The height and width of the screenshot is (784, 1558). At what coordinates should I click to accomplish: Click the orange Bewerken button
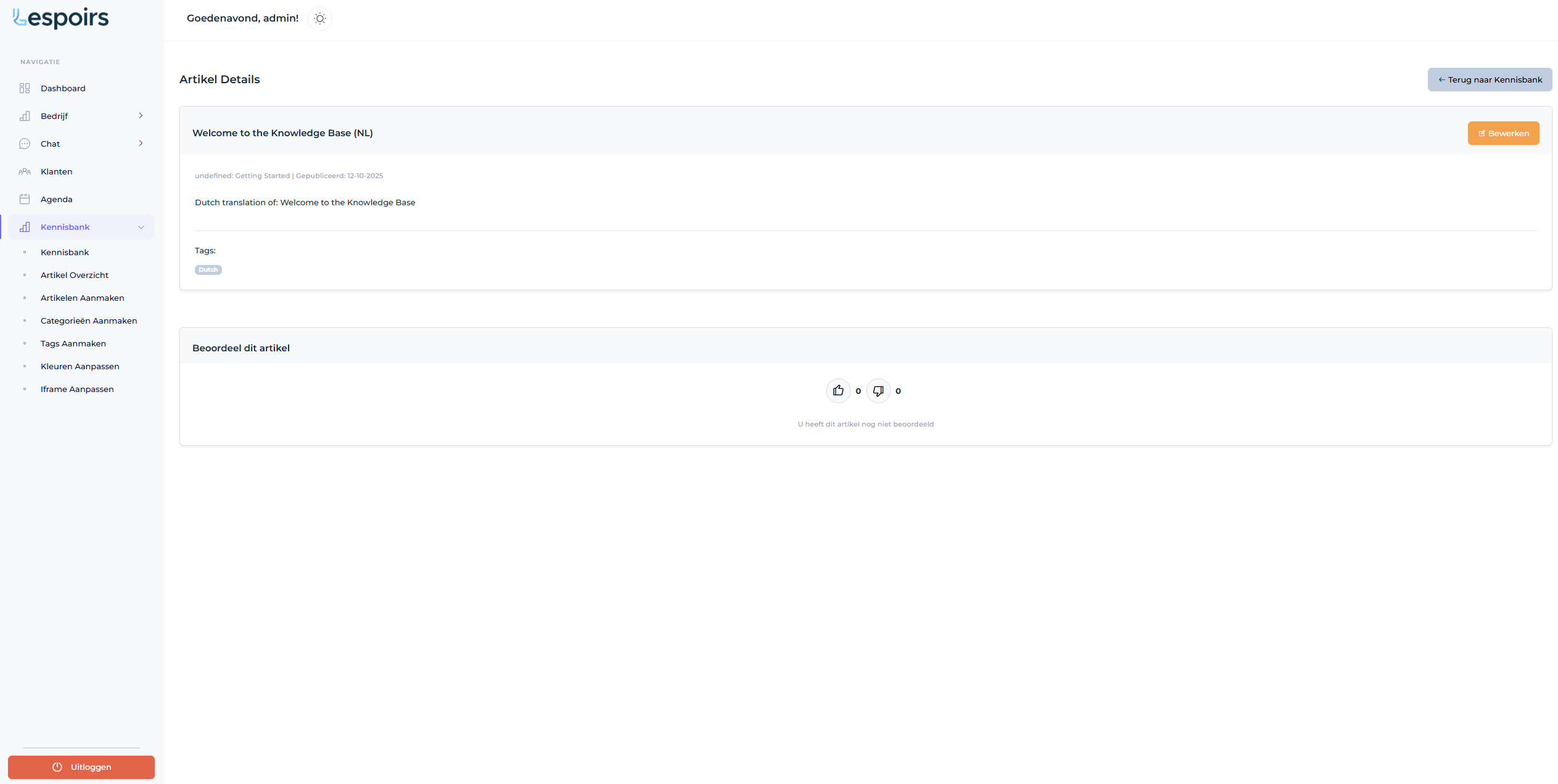(1503, 133)
